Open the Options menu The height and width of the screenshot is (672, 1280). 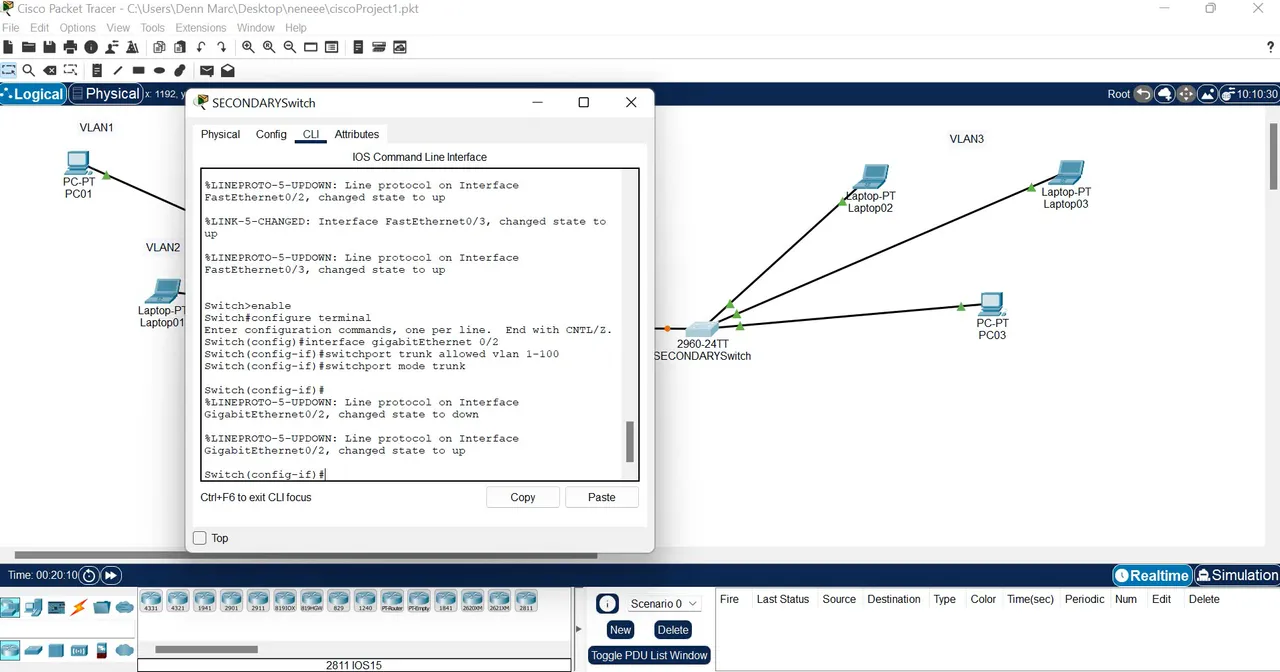point(78,28)
